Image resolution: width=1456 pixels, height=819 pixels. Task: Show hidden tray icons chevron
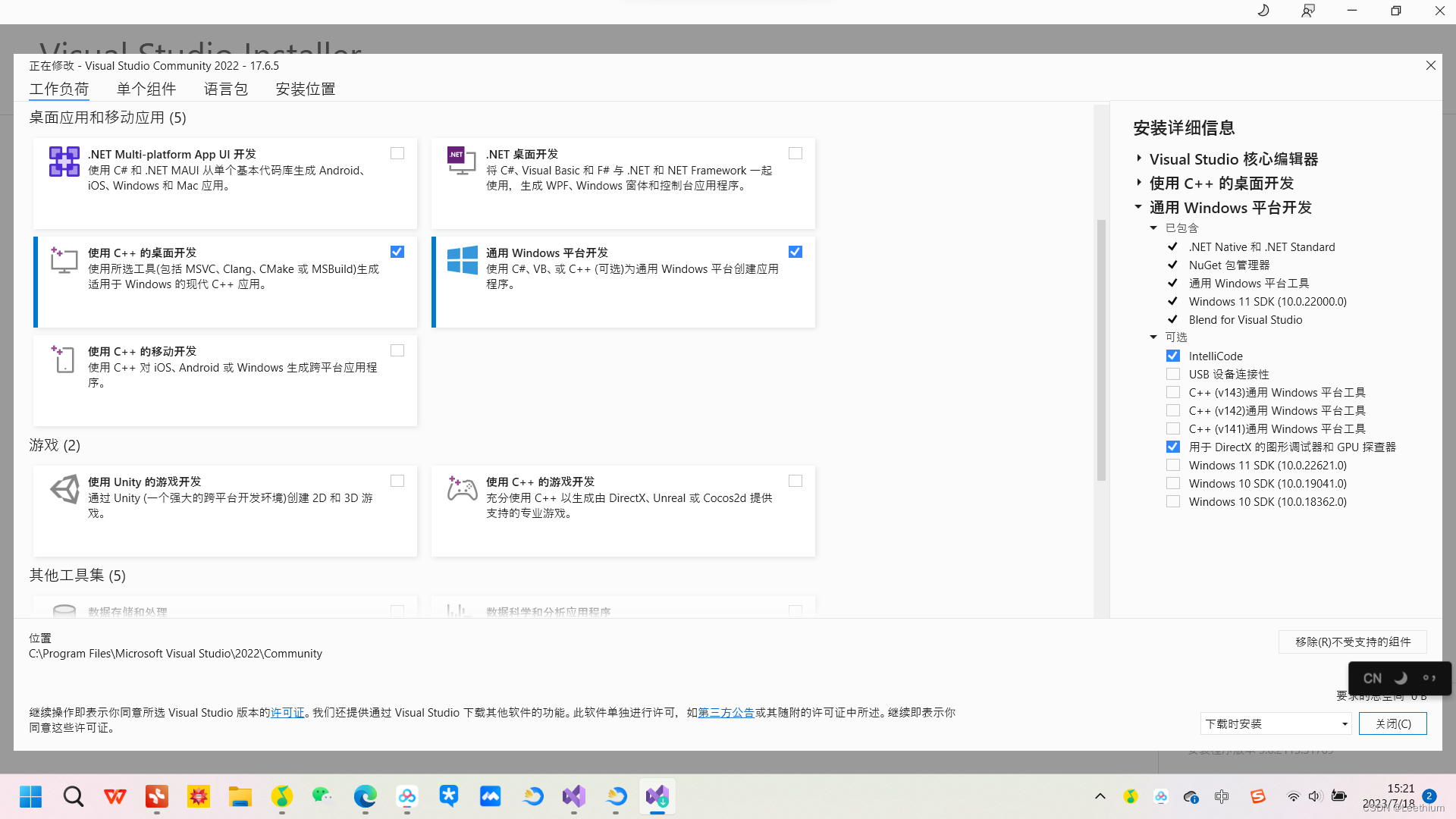(1100, 796)
